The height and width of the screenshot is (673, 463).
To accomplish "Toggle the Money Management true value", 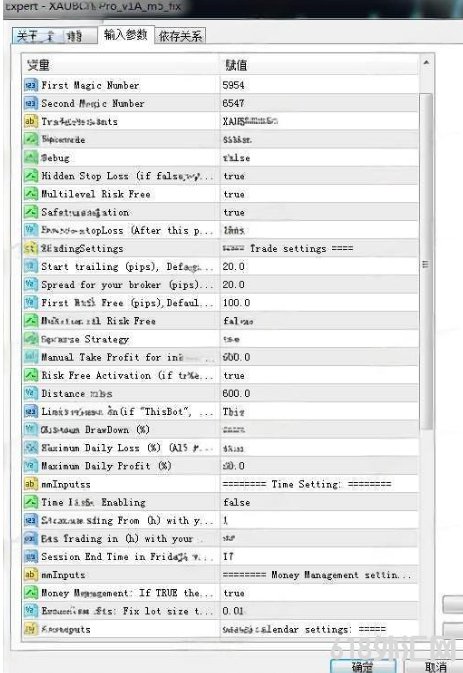I will tap(319, 593).
